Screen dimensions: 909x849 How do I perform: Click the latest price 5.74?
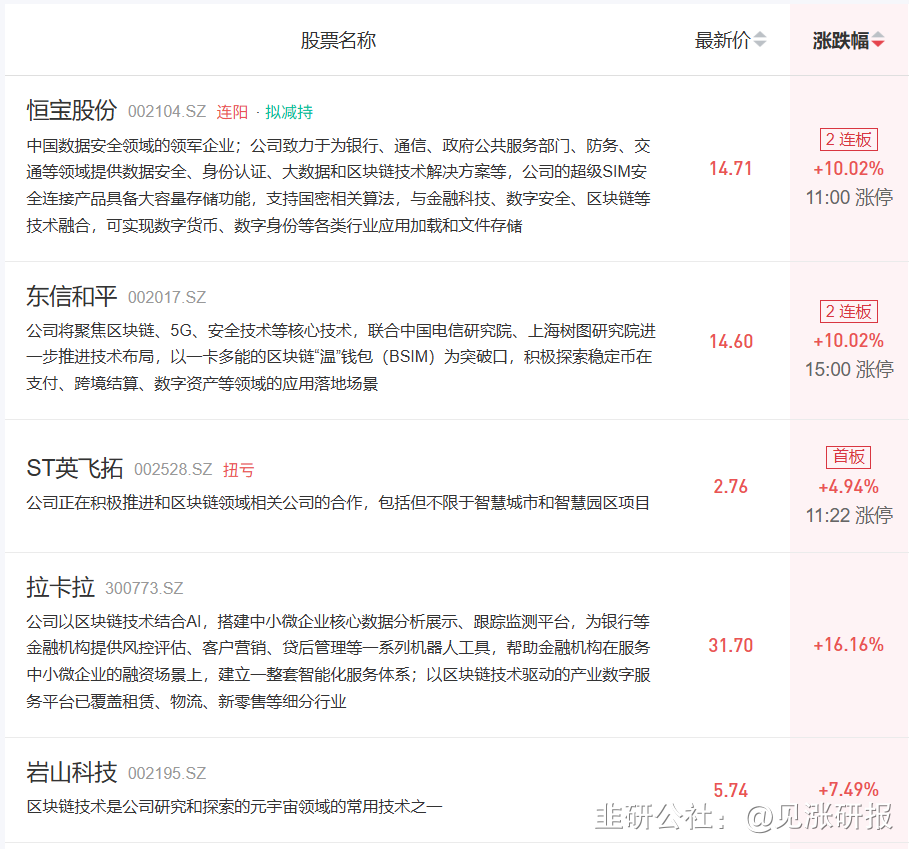click(730, 790)
